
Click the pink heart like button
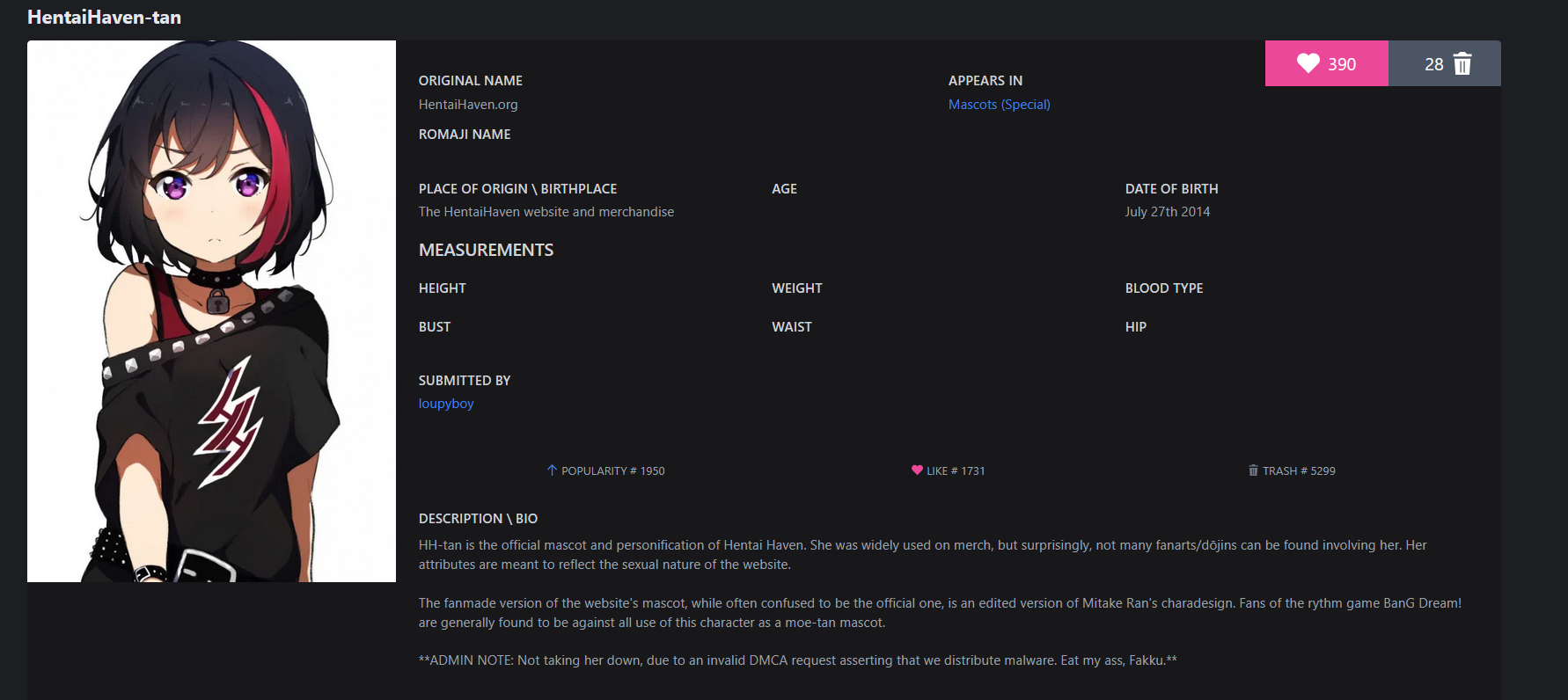[x=1327, y=63]
